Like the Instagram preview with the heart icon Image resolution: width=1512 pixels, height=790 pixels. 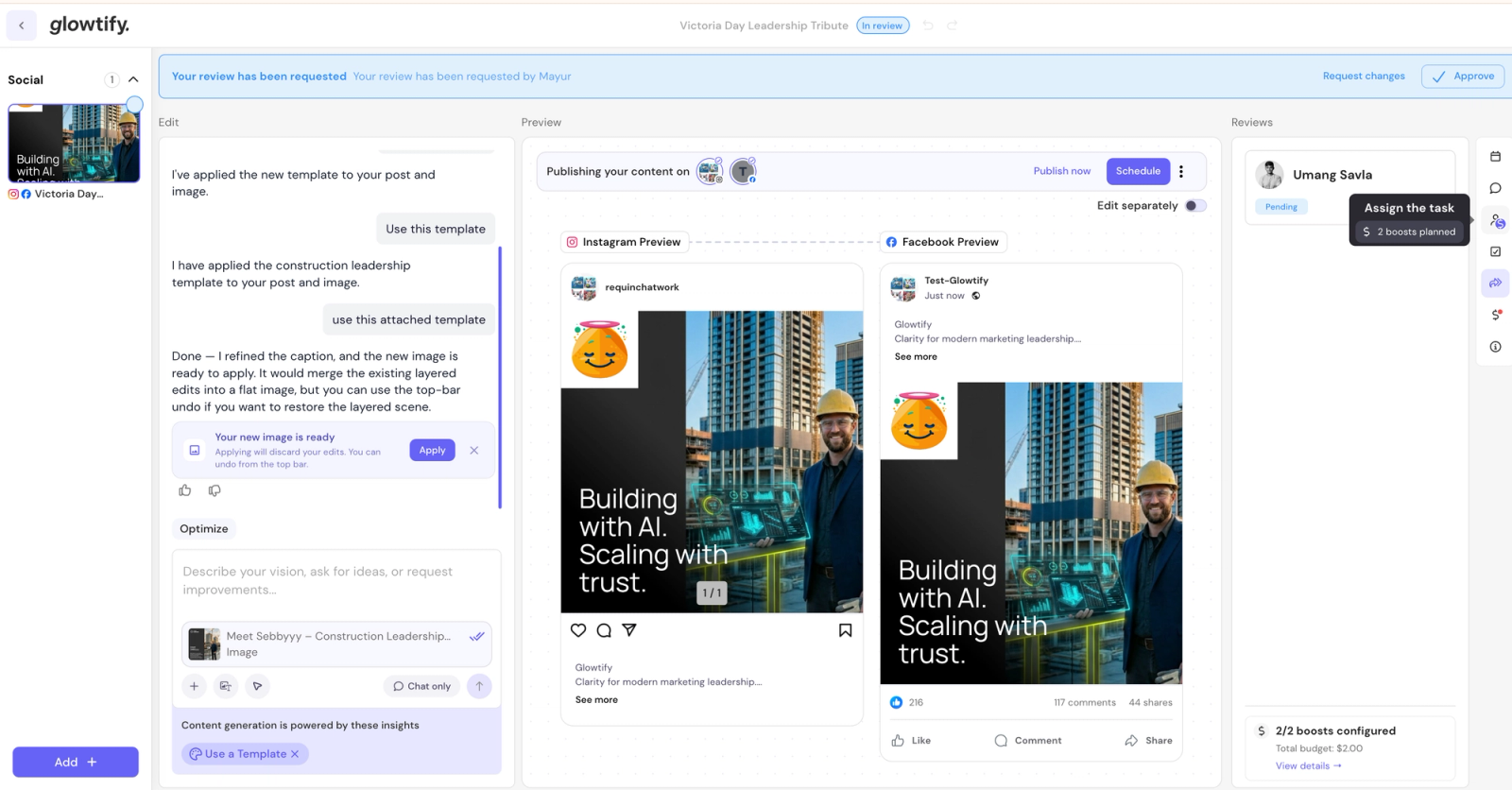click(x=578, y=630)
